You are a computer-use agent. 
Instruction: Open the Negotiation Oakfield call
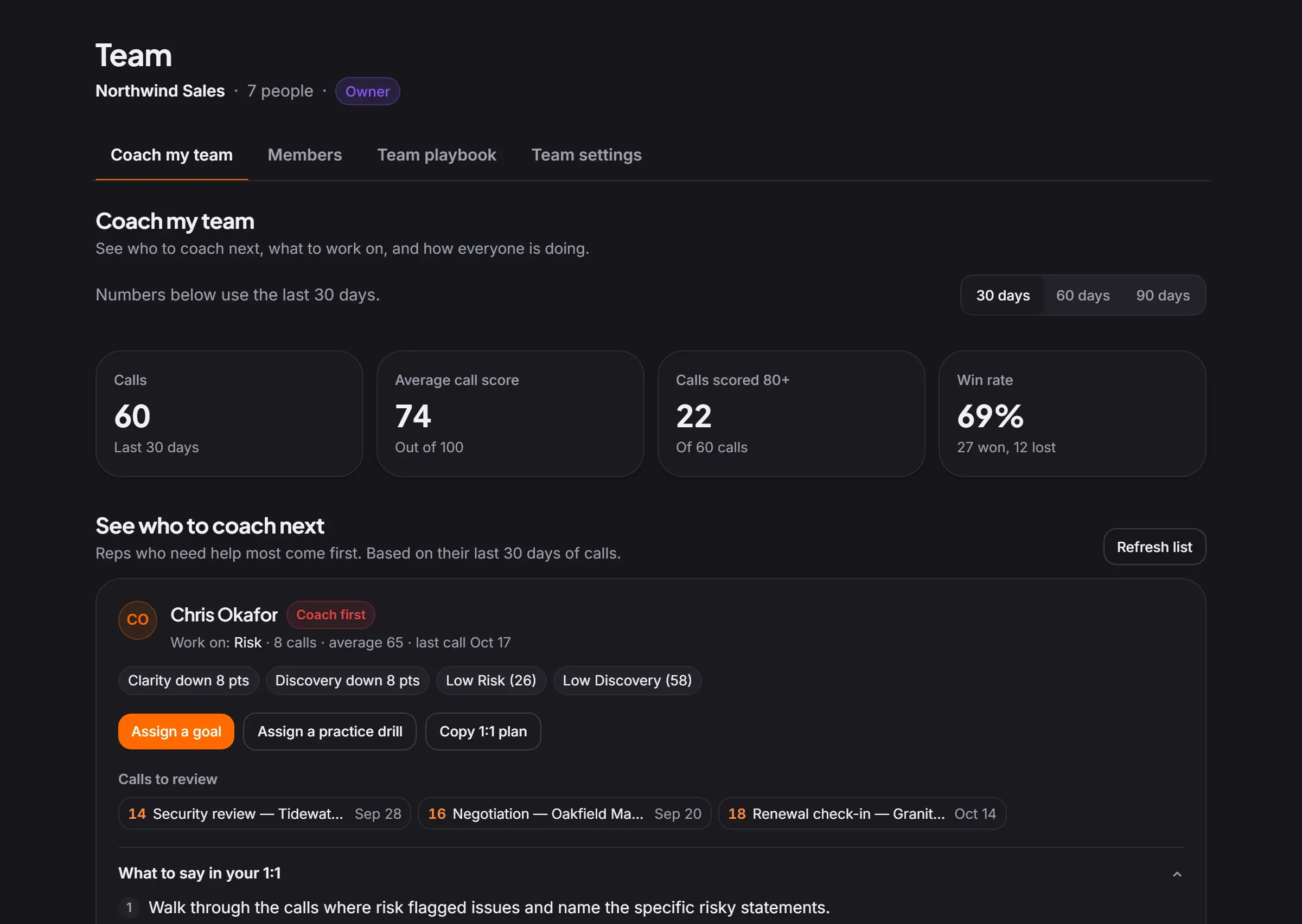pyautogui.click(x=564, y=813)
